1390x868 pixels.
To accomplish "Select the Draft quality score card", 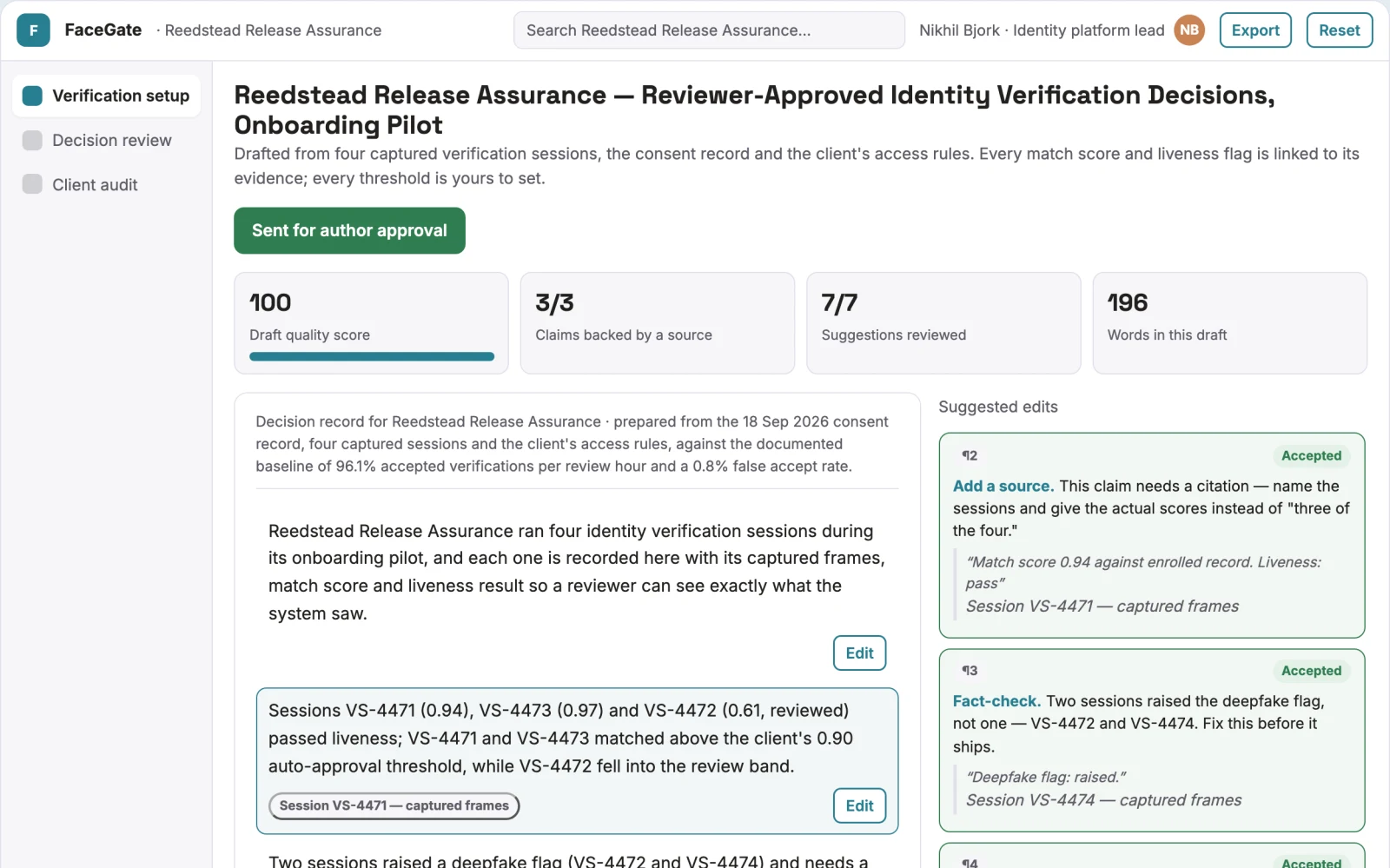I will click(x=371, y=323).
